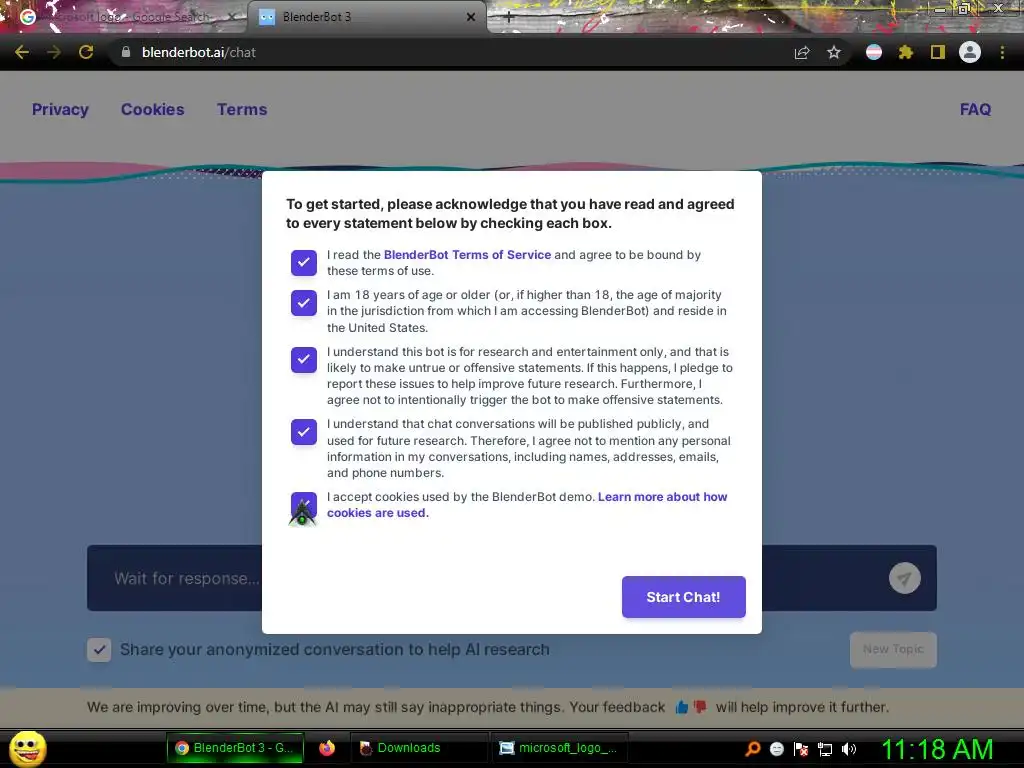1024x768 pixels.
Task: Click the flag tray icon
Action: tap(801, 748)
